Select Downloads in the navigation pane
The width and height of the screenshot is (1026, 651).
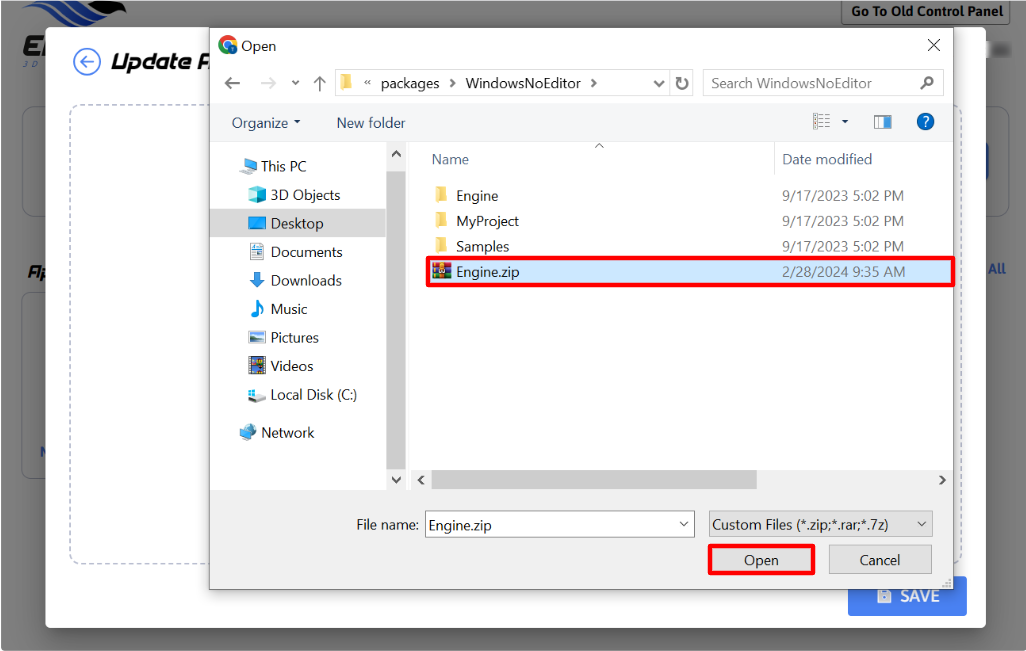305,281
